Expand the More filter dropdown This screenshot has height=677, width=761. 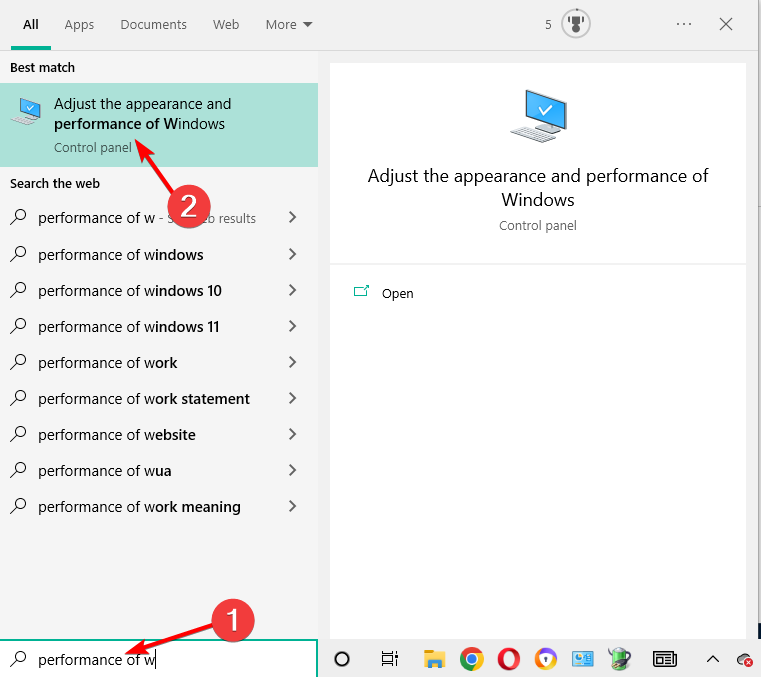click(289, 24)
